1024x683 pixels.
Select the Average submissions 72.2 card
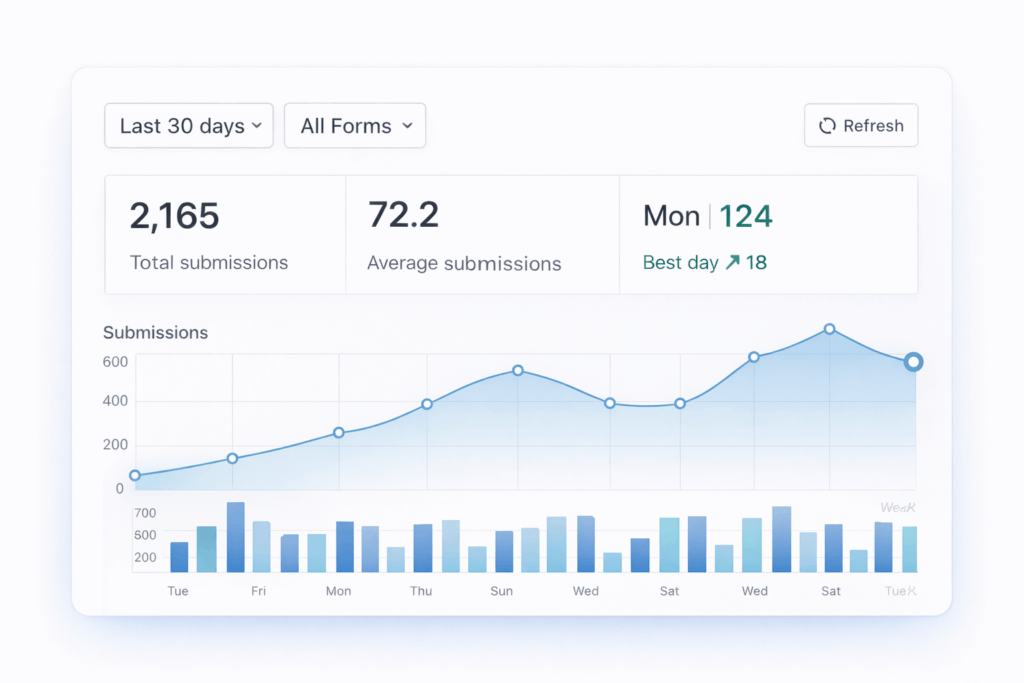(482, 235)
